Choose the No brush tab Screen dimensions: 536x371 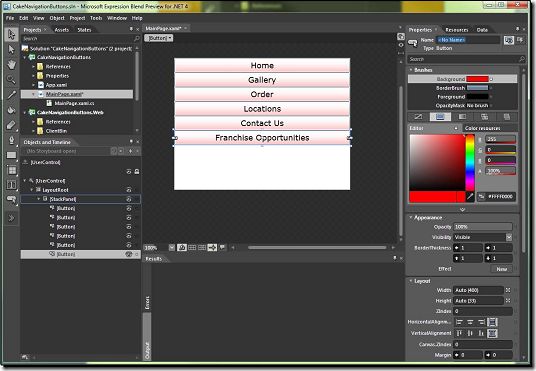click(x=418, y=117)
